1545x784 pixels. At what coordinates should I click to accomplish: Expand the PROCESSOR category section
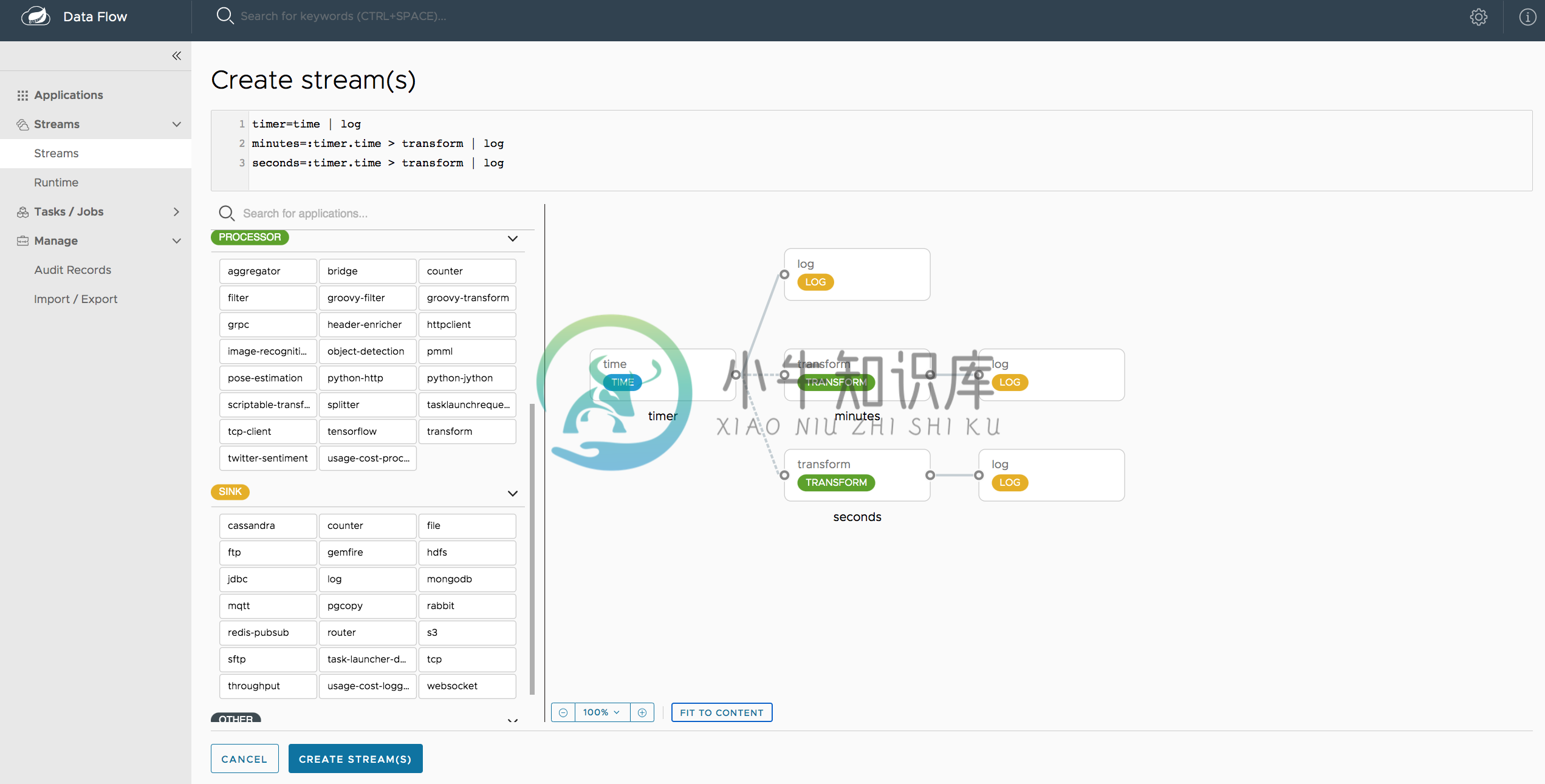511,238
